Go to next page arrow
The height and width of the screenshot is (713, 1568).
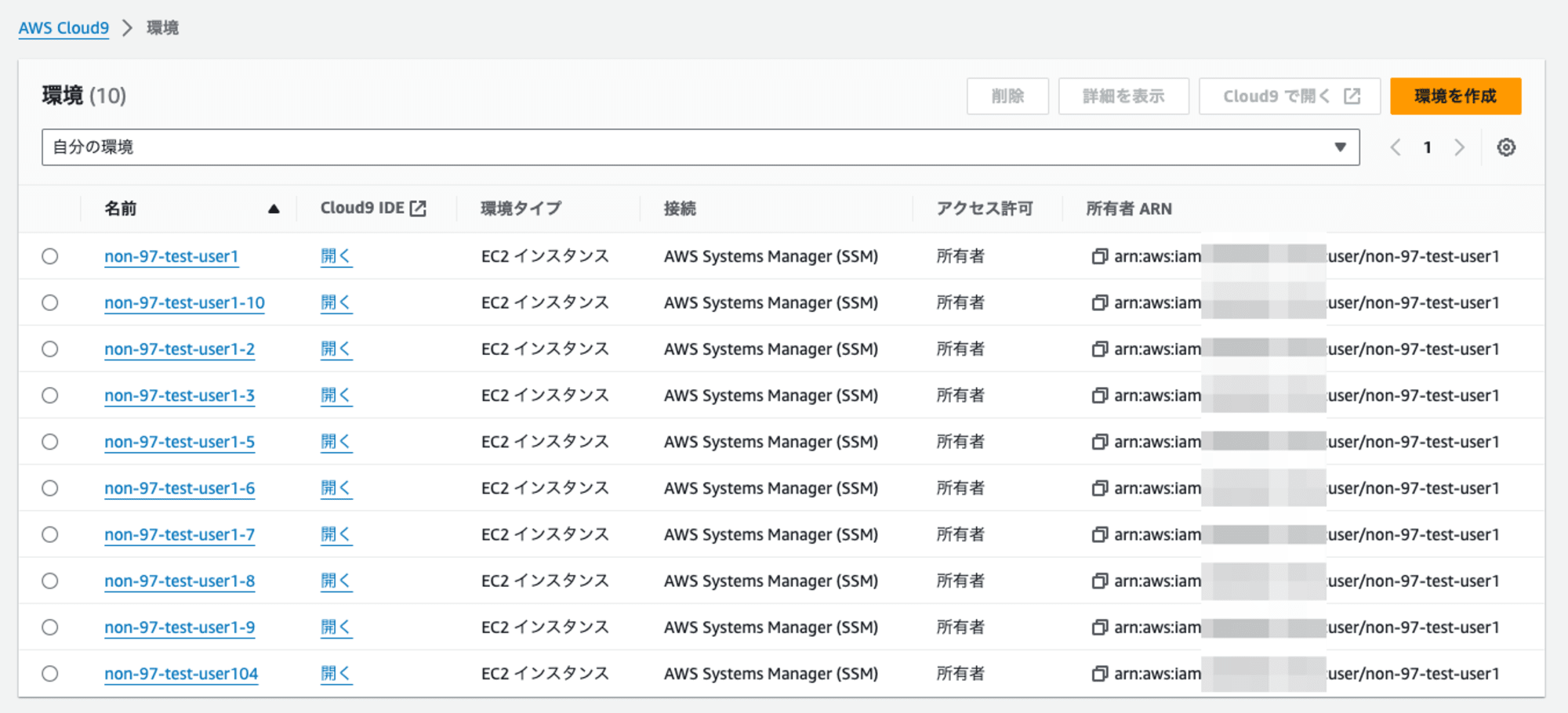(1459, 147)
